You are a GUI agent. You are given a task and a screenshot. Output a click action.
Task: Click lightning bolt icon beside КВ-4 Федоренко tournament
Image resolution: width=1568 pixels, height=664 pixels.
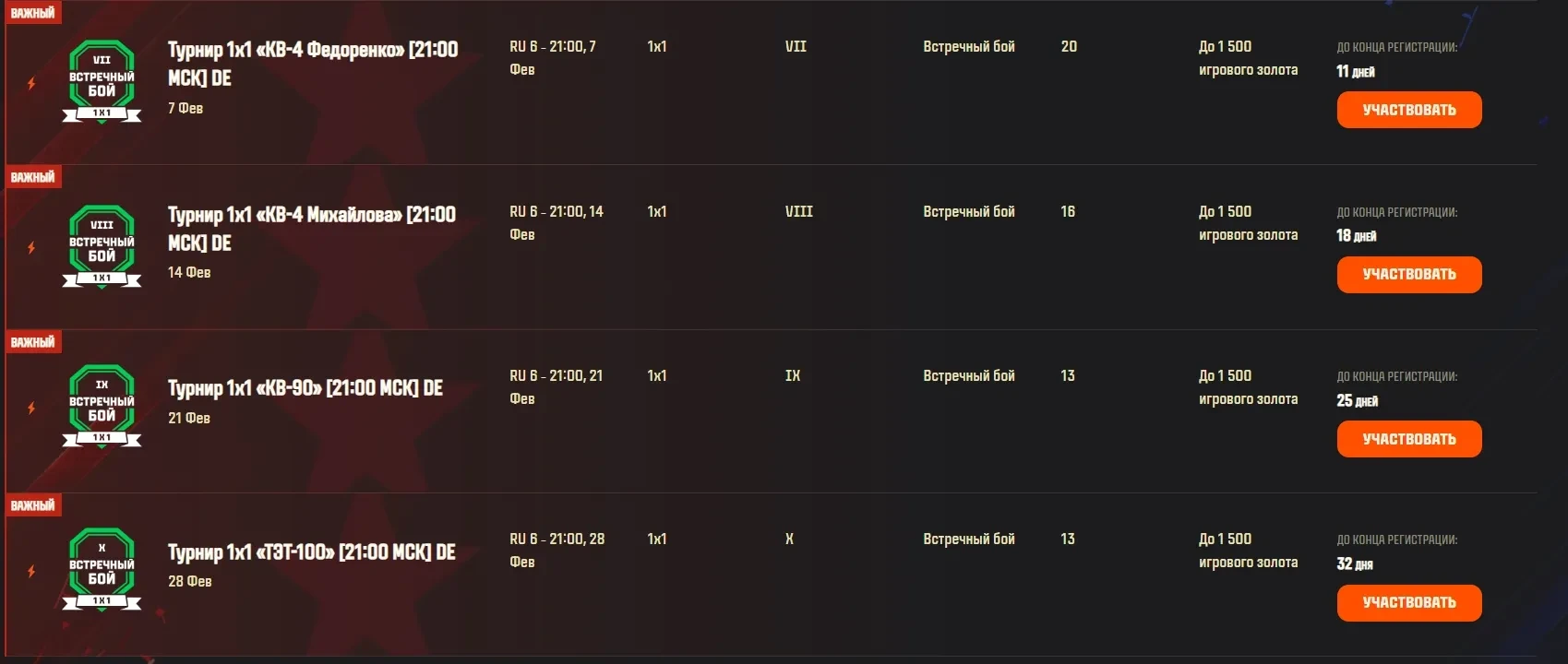pyautogui.click(x=31, y=83)
